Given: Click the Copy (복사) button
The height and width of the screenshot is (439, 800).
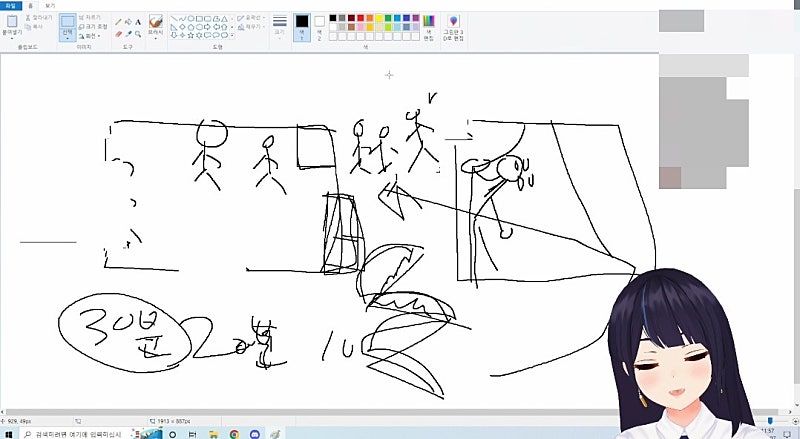Looking at the screenshot, I should click(x=34, y=27).
